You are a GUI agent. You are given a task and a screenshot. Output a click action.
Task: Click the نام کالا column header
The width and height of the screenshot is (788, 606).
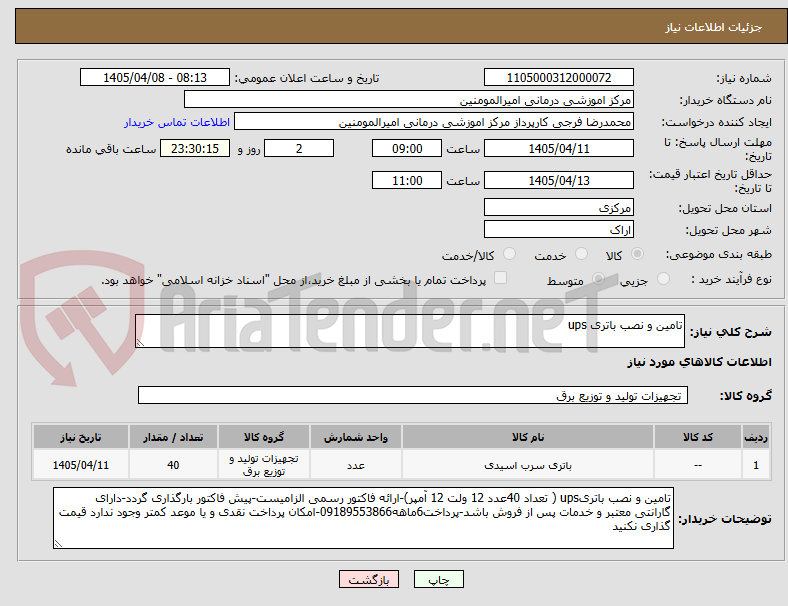[x=528, y=437]
